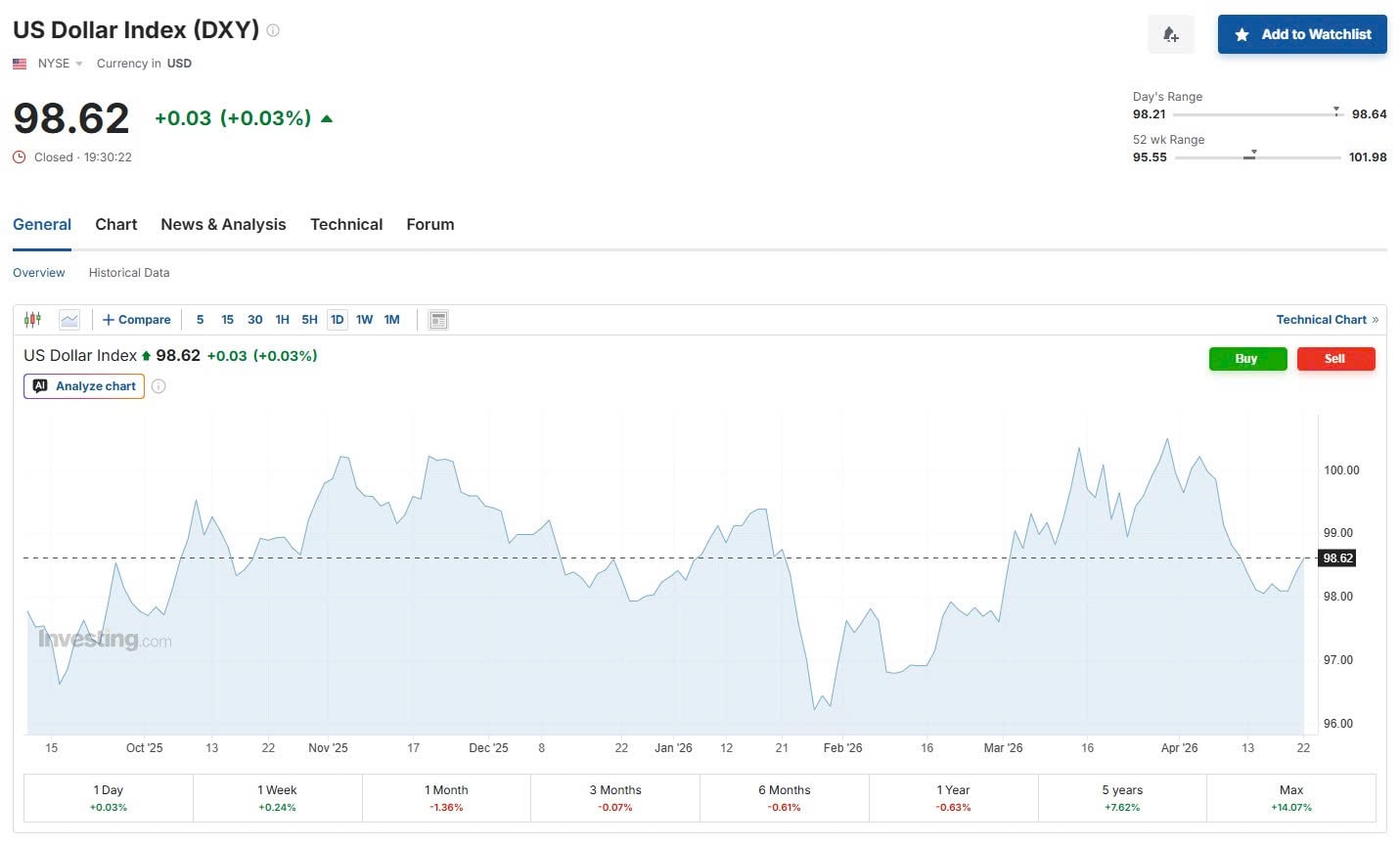Viewport: 1400px width, 847px height.
Task: Click info icon beside Analyze chart
Action: pos(158,386)
